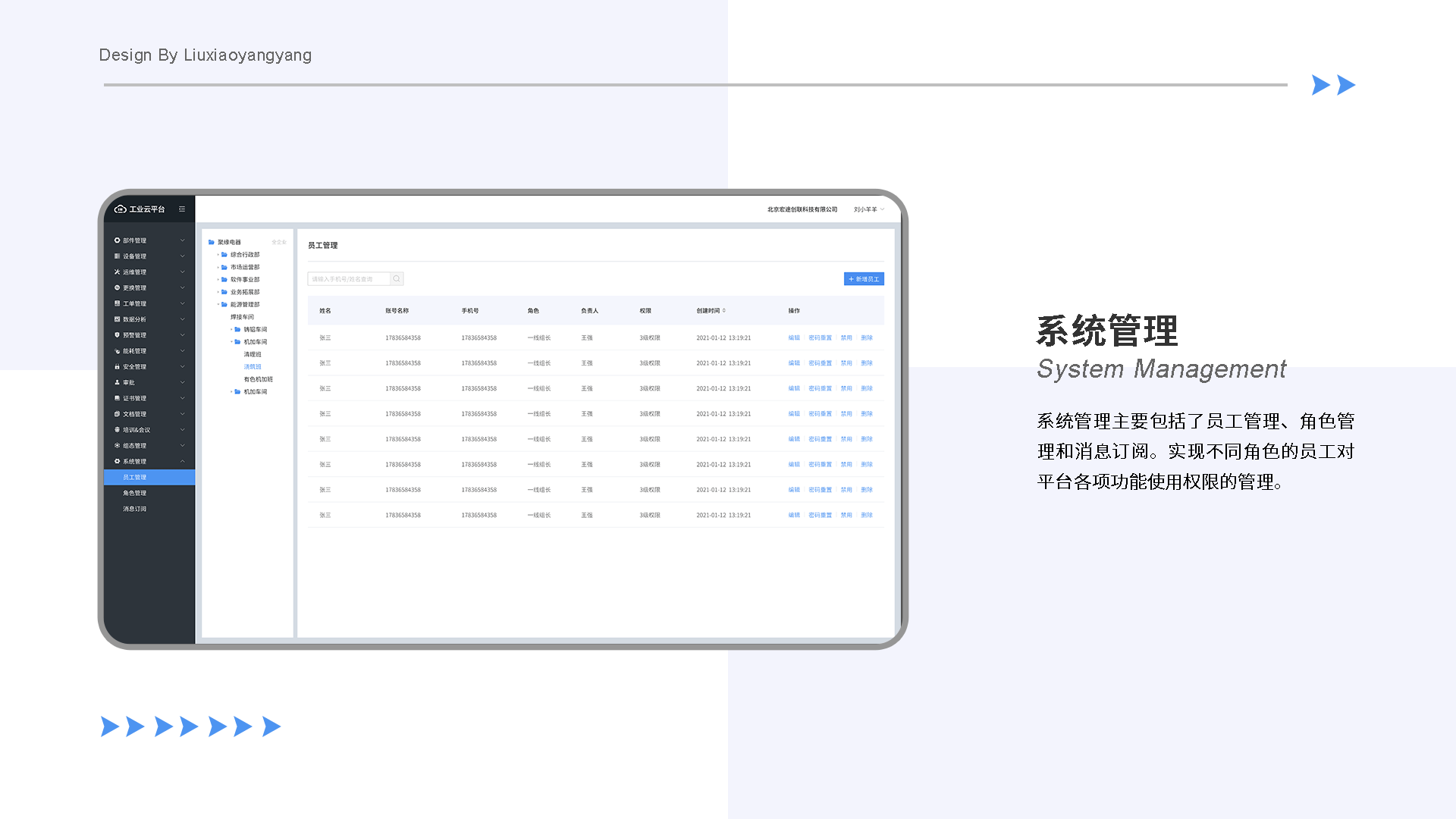1456x819 pixels.
Task: Collapse the 系统管理 menu chevron
Action: click(x=183, y=461)
